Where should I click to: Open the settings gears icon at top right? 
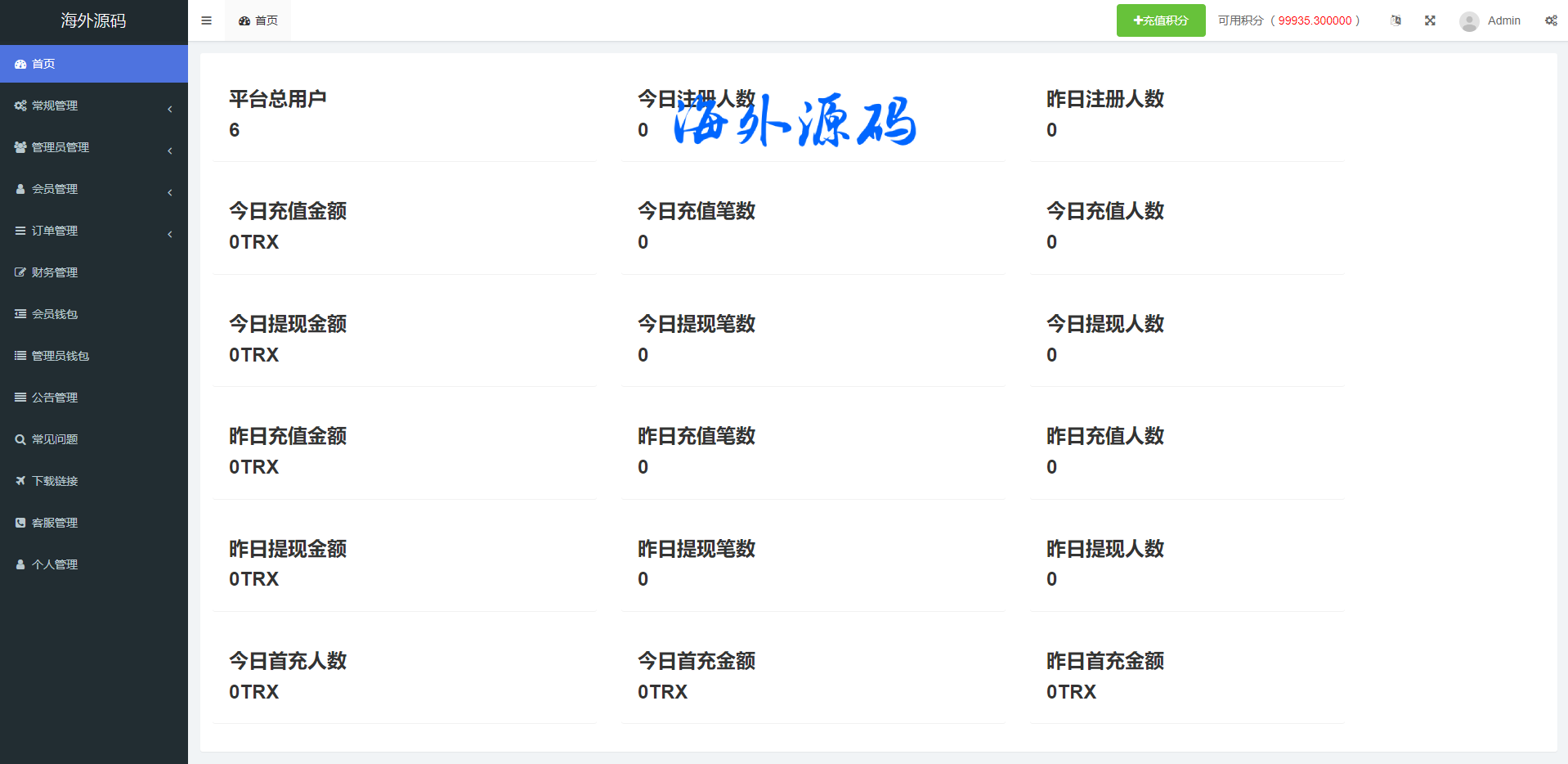[1551, 20]
